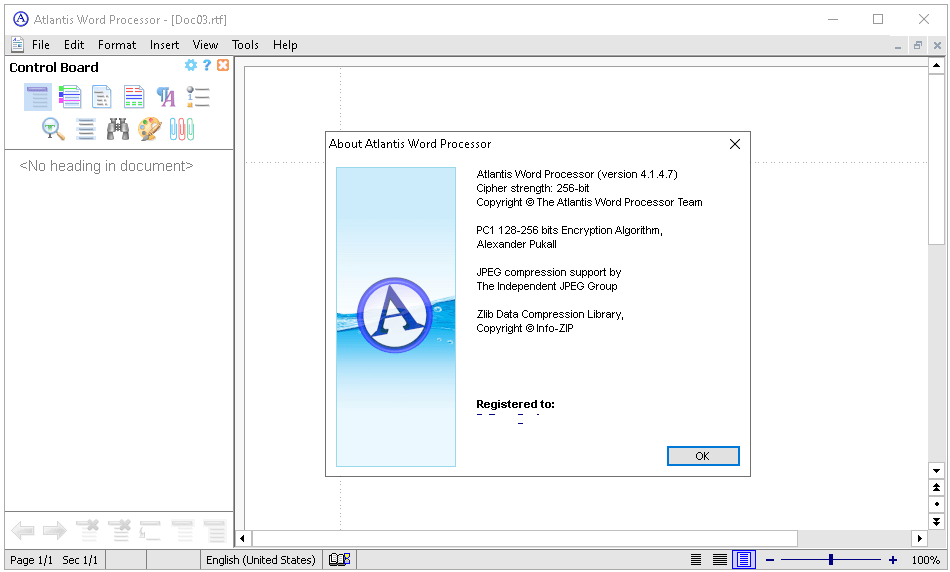The width and height of the screenshot is (950, 572).
Task: Click the 'Registered to:' label in dialog
Action: click(x=515, y=404)
